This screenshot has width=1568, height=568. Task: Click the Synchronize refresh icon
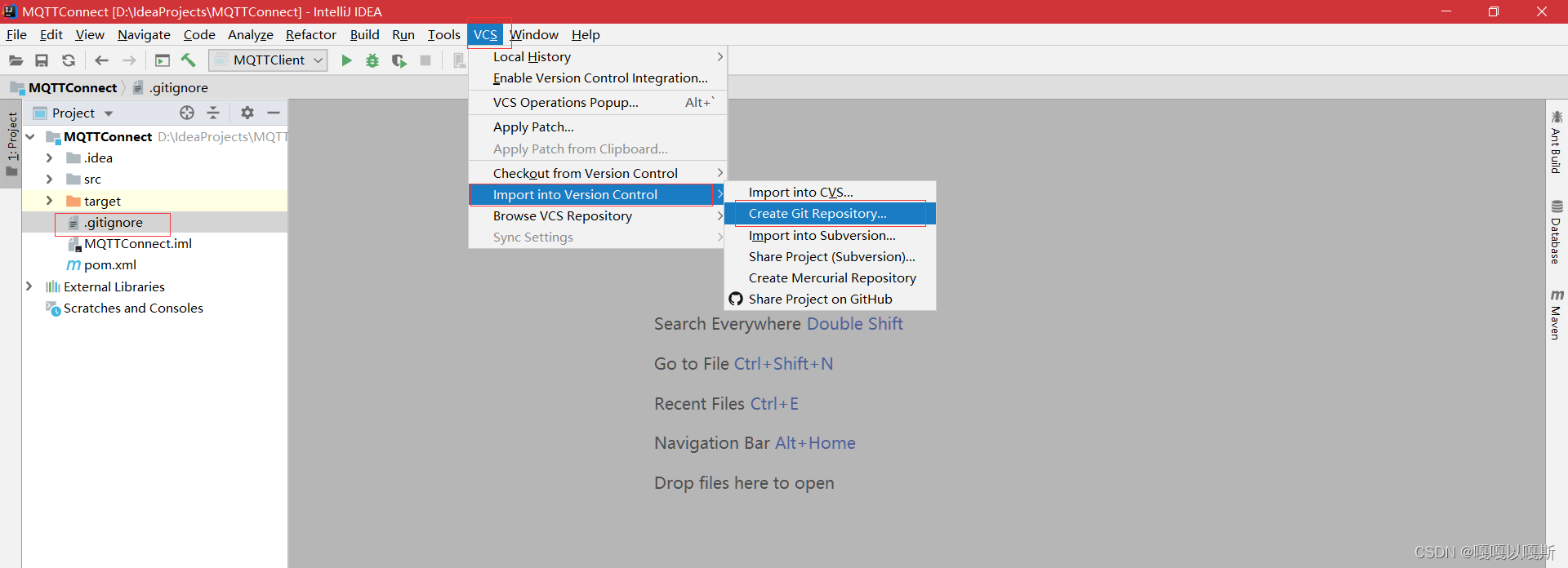point(69,60)
